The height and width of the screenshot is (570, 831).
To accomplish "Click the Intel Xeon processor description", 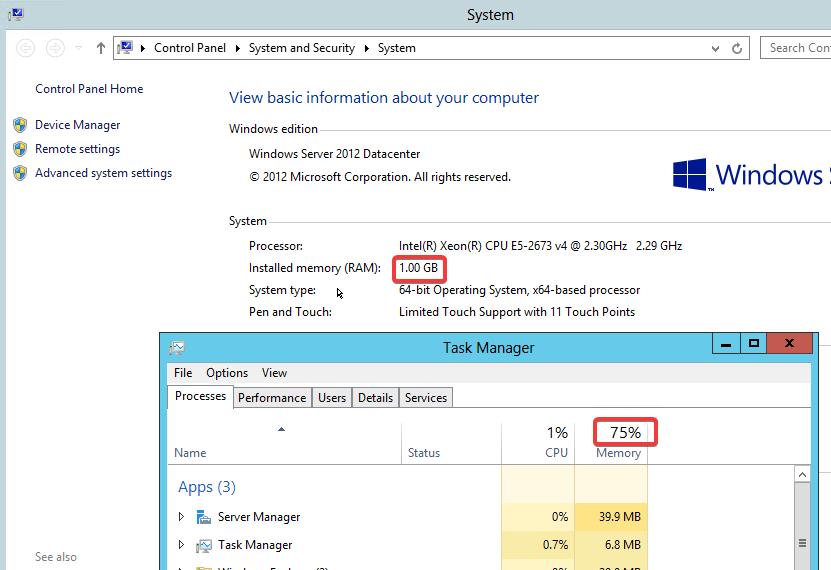I will coord(540,246).
